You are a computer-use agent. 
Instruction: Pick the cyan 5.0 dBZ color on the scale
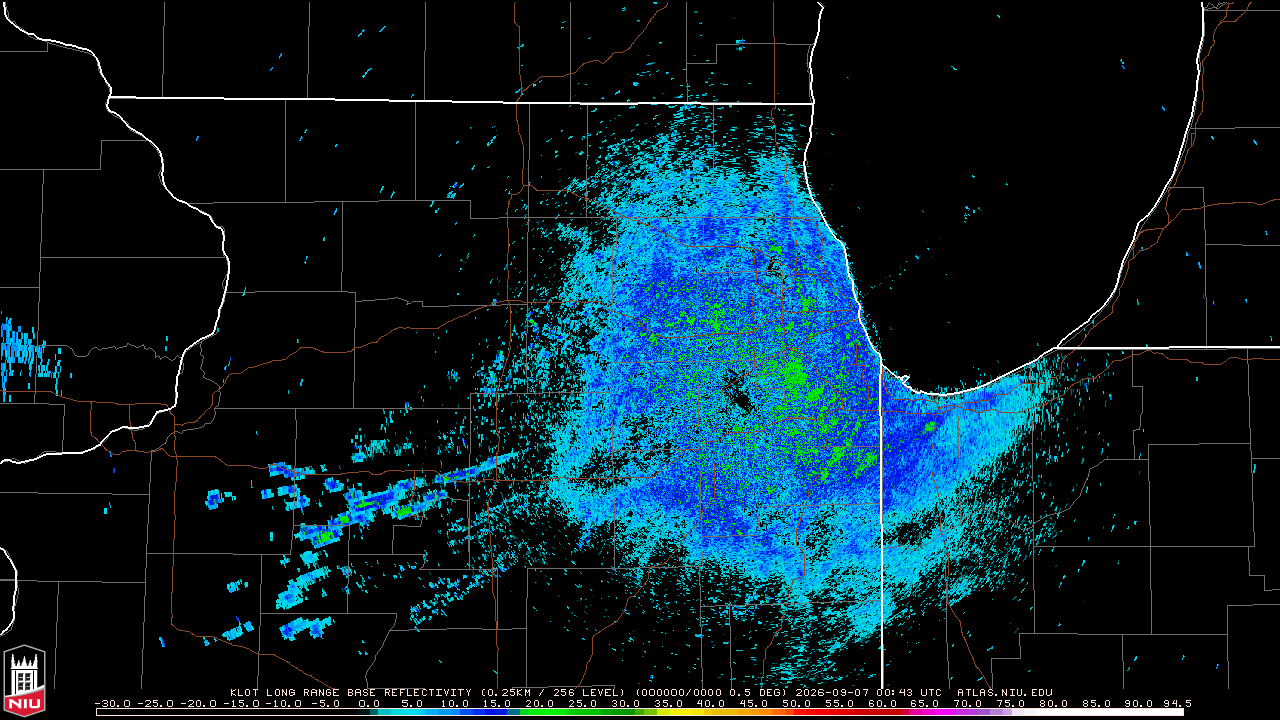[x=402, y=712]
